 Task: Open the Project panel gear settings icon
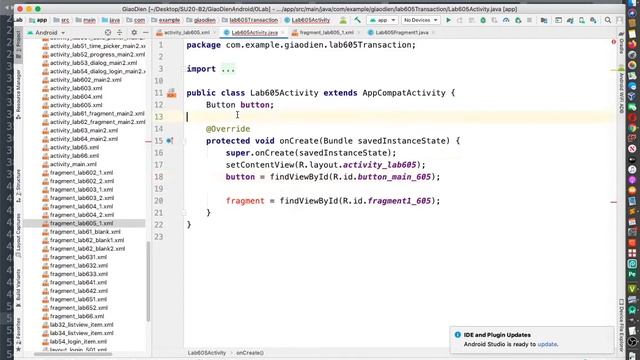[x=134, y=32]
